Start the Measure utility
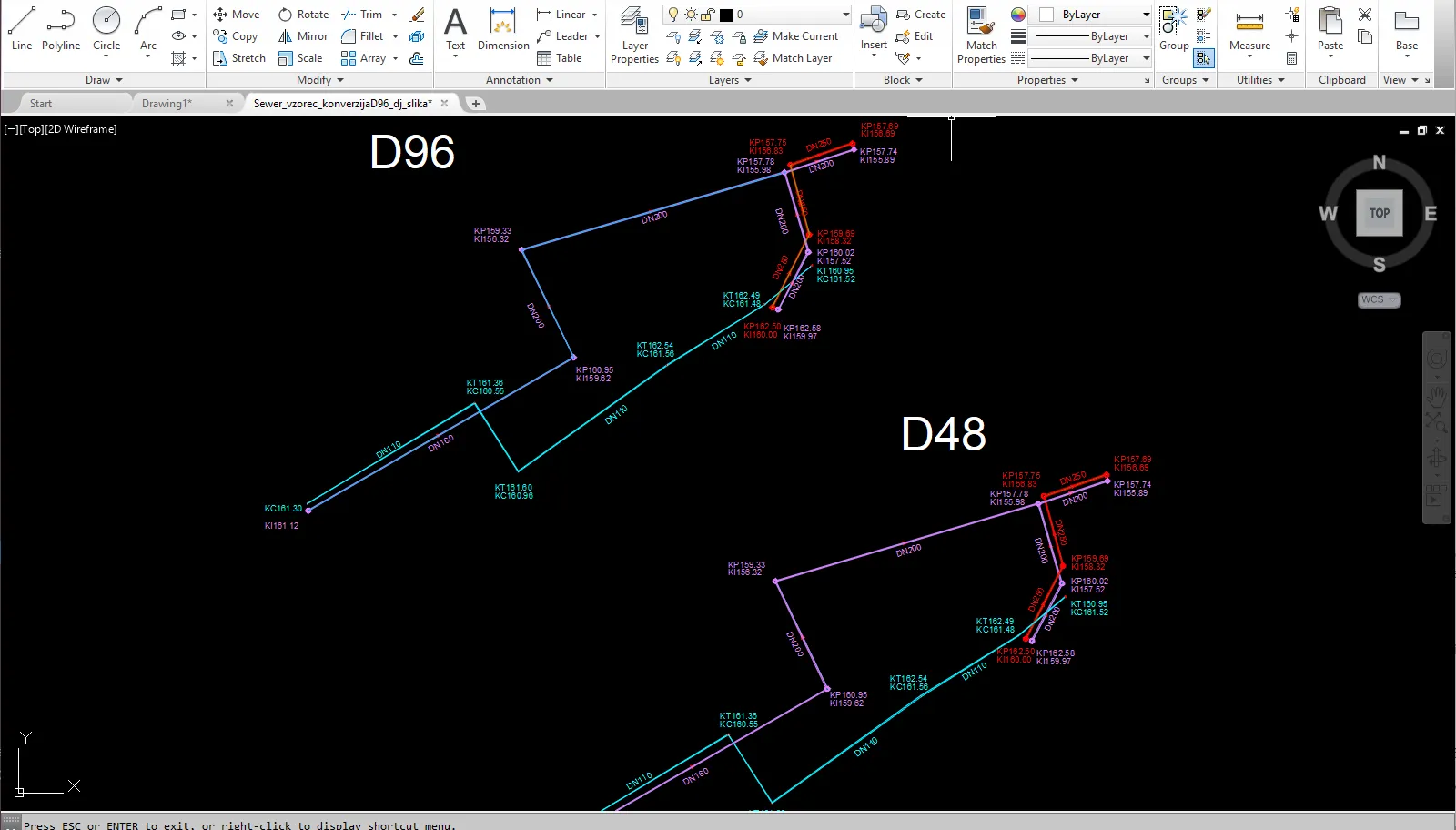 tap(1249, 27)
